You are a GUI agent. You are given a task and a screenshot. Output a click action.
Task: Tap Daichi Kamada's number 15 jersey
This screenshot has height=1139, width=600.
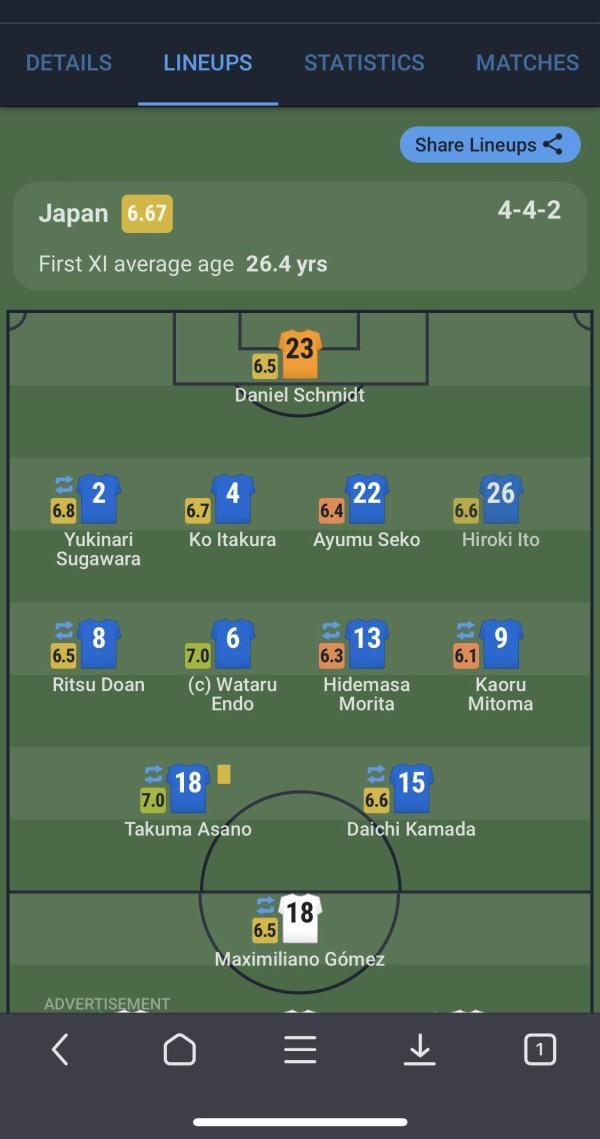(x=412, y=787)
